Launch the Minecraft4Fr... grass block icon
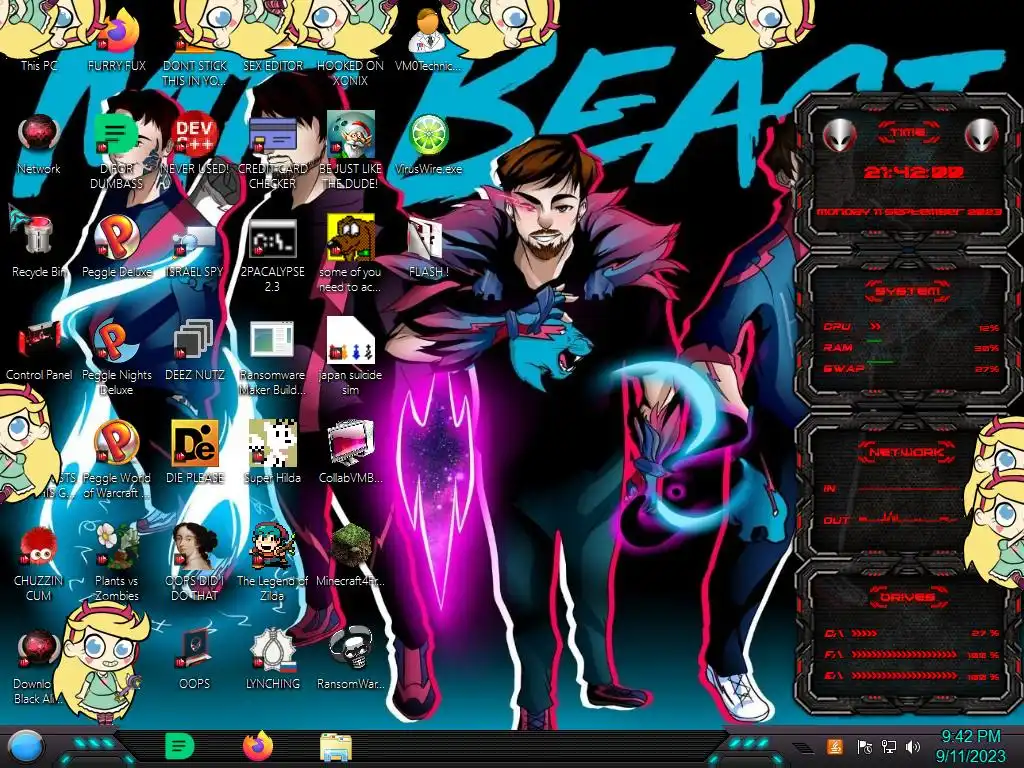 tap(350, 555)
